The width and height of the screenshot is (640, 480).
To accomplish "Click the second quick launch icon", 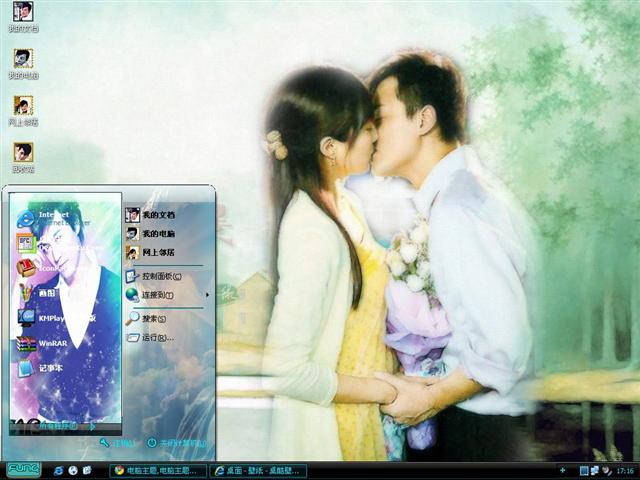I will [x=73, y=471].
